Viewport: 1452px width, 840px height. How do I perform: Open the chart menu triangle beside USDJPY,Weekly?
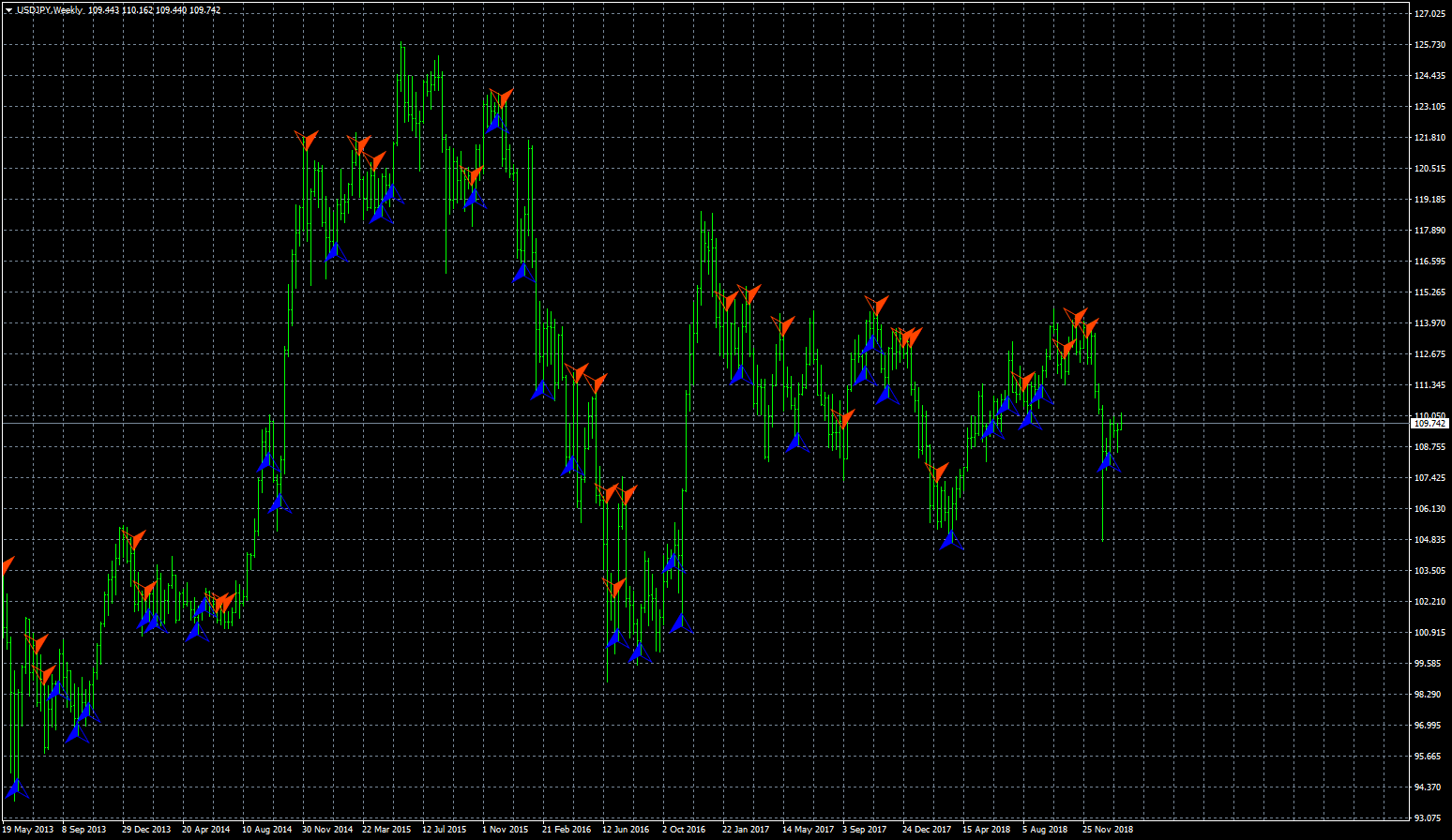point(8,10)
